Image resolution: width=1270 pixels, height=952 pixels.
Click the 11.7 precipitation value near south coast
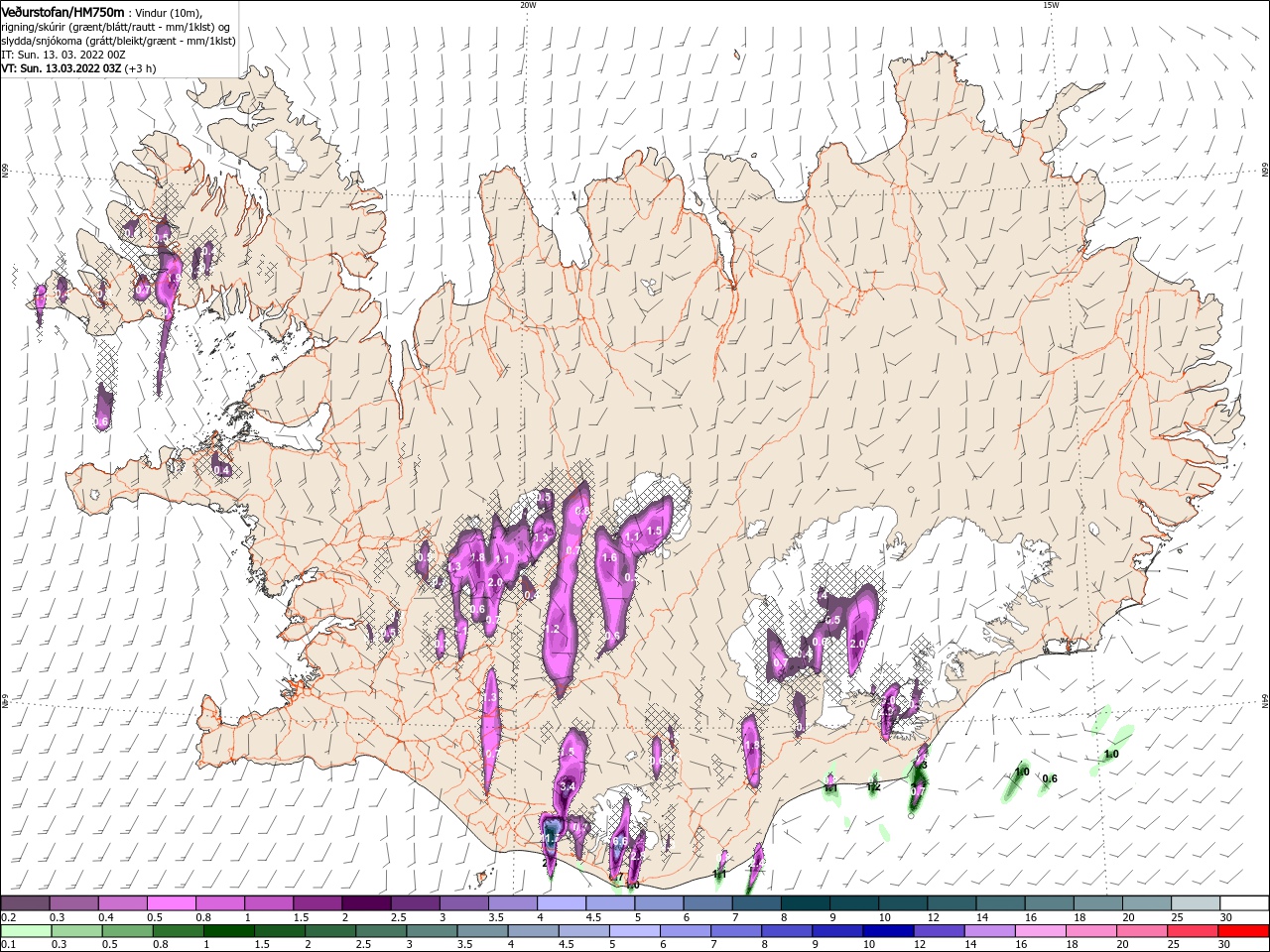pyautogui.click(x=551, y=838)
